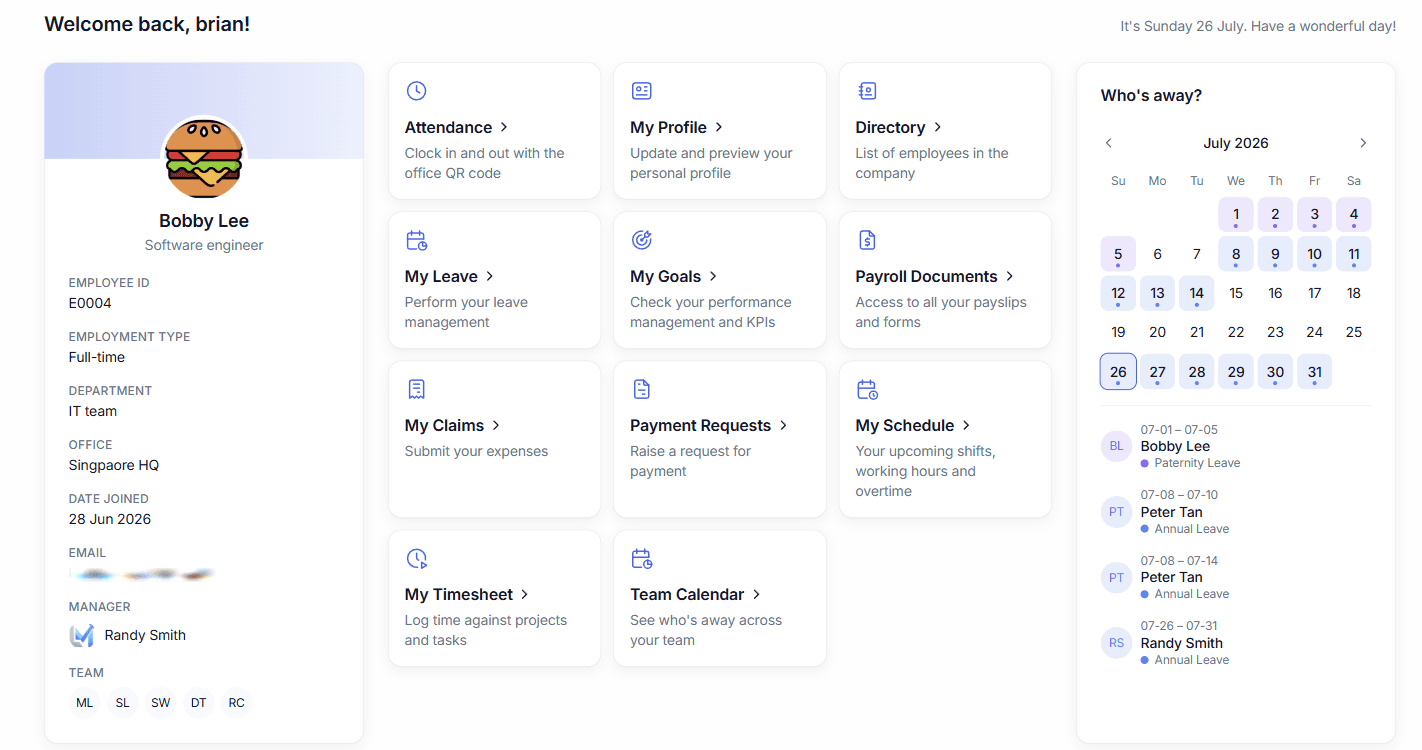Open the My Profile card title
1422x750 pixels.
click(x=668, y=127)
